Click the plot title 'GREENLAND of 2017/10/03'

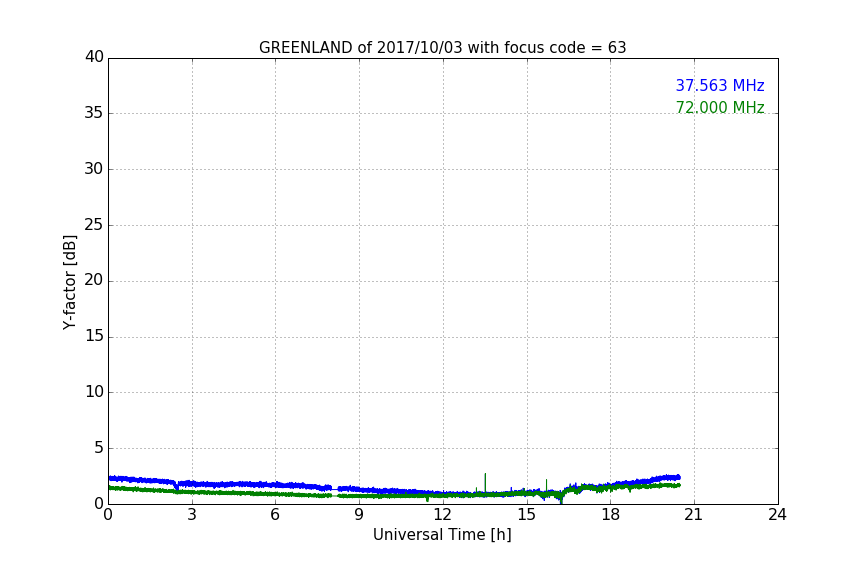[360, 48]
